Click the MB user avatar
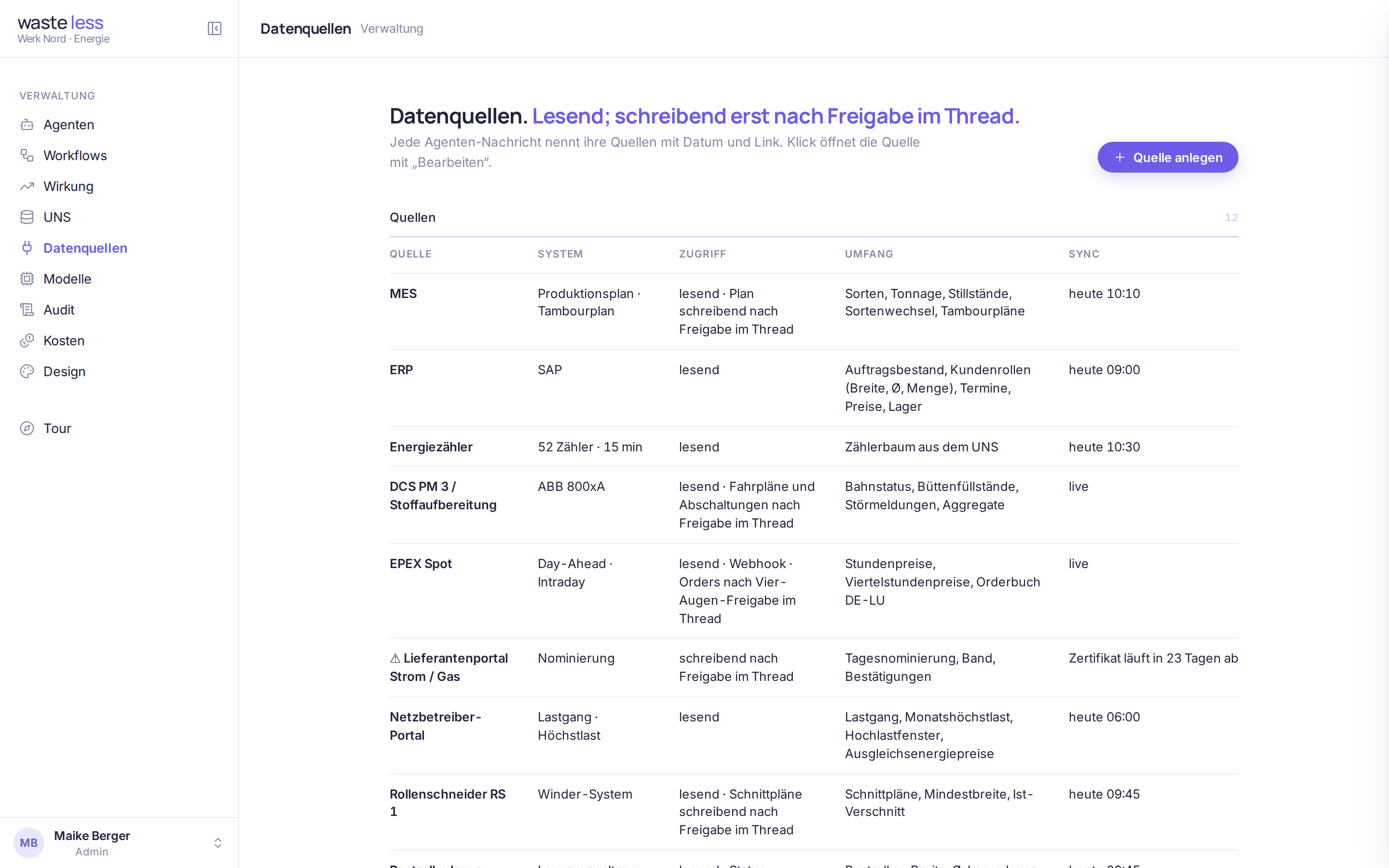 pos(29,843)
